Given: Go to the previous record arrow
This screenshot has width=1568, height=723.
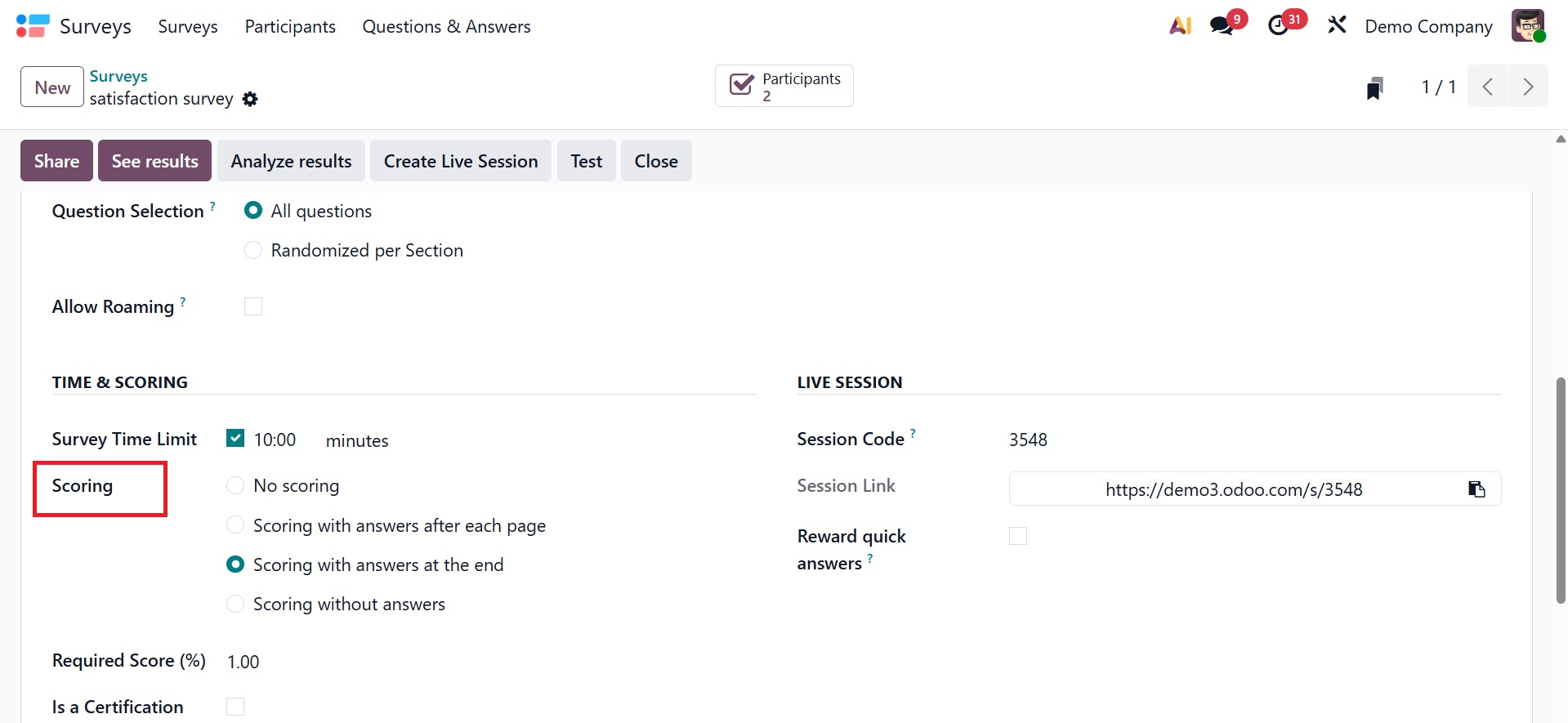Looking at the screenshot, I should click(x=1488, y=87).
